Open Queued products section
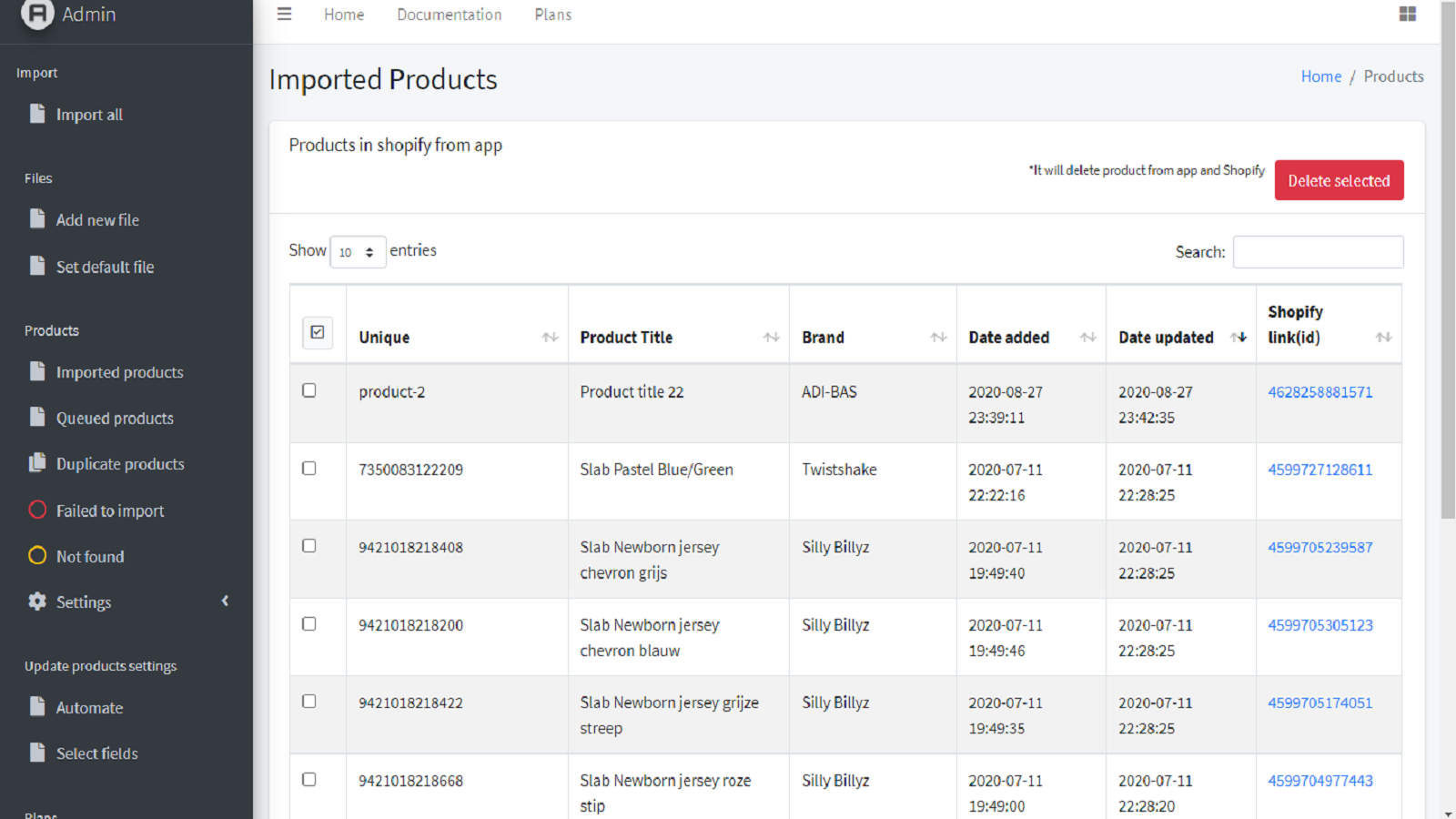The image size is (1456, 819). coord(115,418)
